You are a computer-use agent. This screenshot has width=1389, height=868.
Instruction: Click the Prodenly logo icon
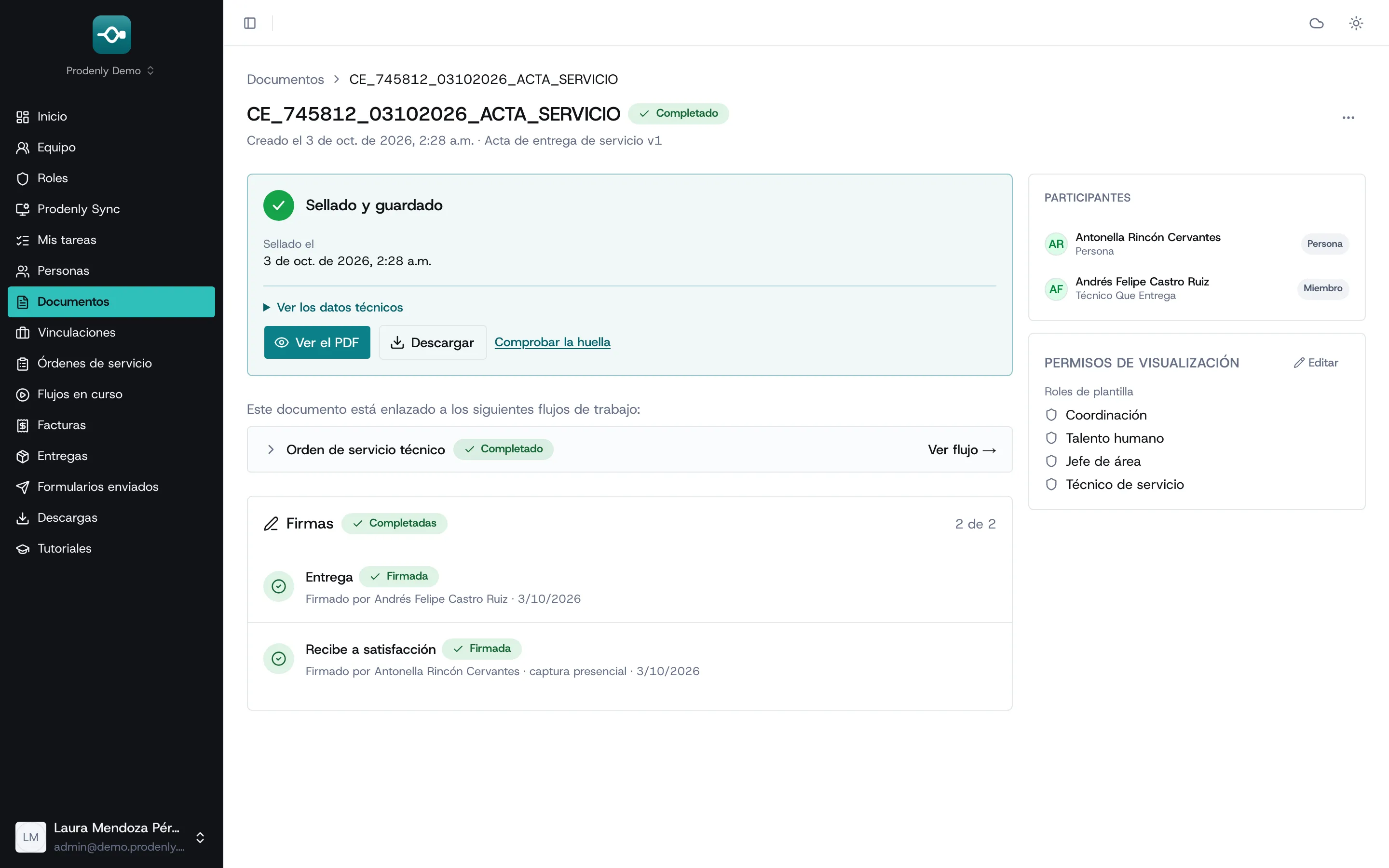[x=111, y=34]
